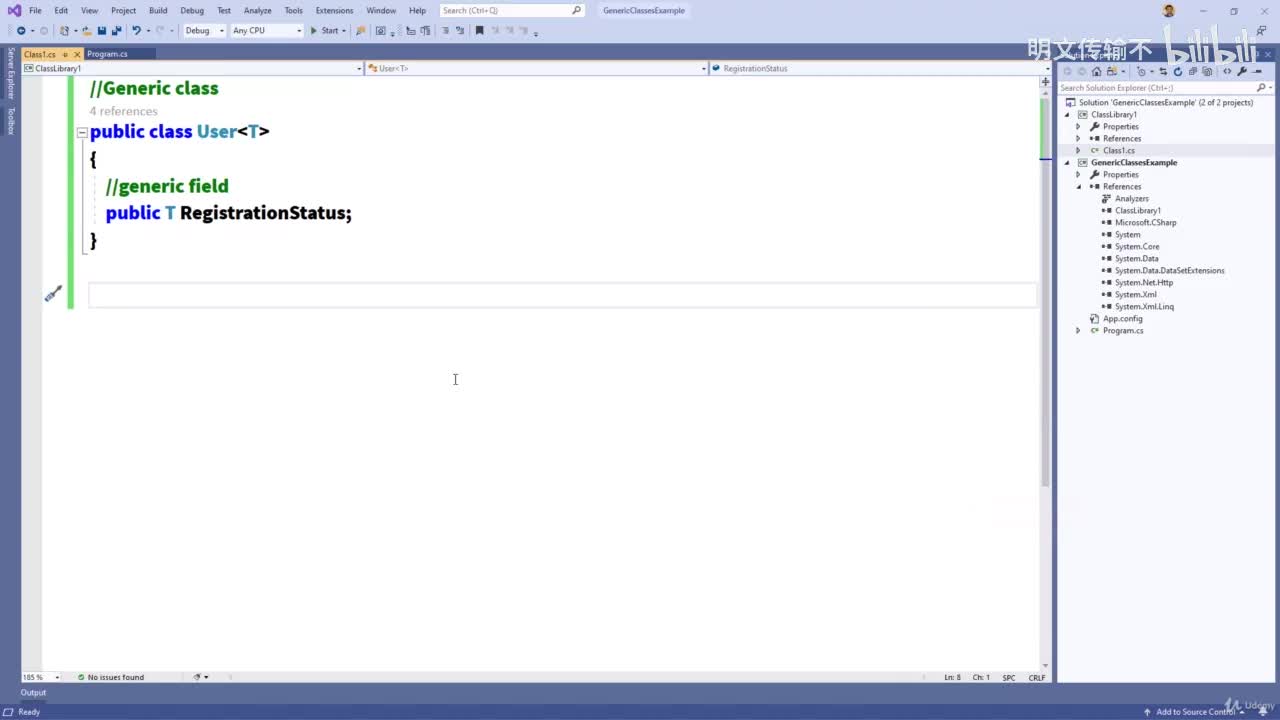Open the Output panel tab
Screen dimensions: 1280x720
[33, 692]
